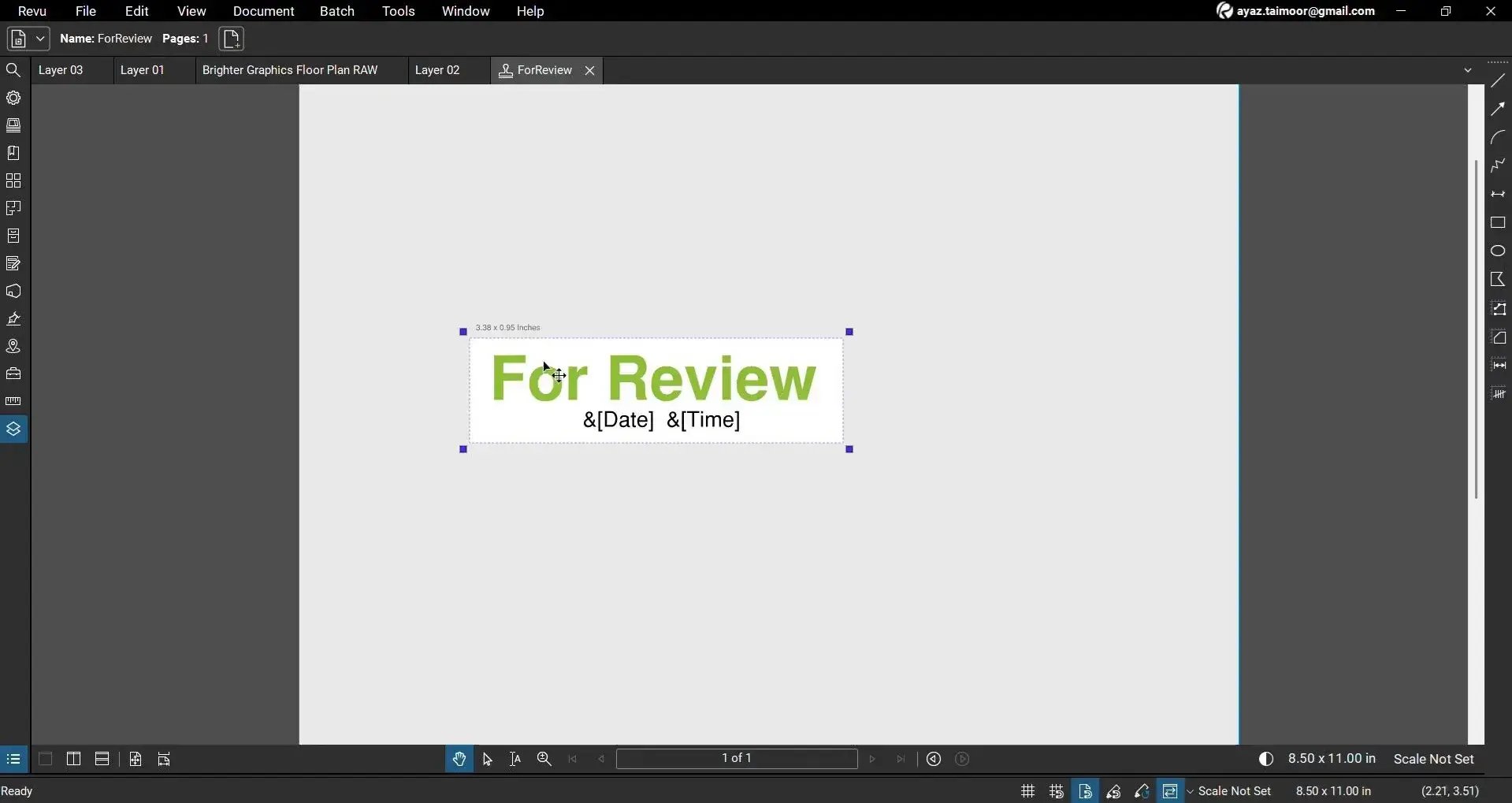This screenshot has height=803, width=1512.
Task: Open the Document menu
Action: [x=263, y=11]
